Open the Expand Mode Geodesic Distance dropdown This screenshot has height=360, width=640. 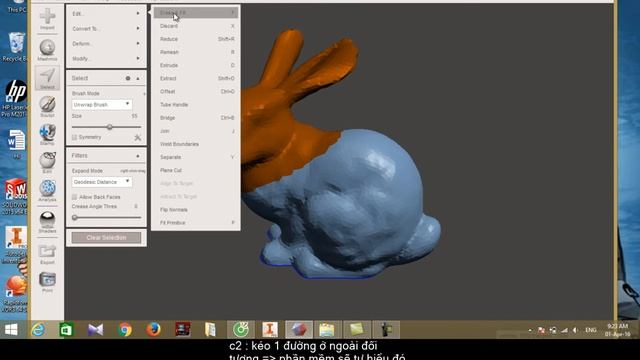tap(102, 182)
